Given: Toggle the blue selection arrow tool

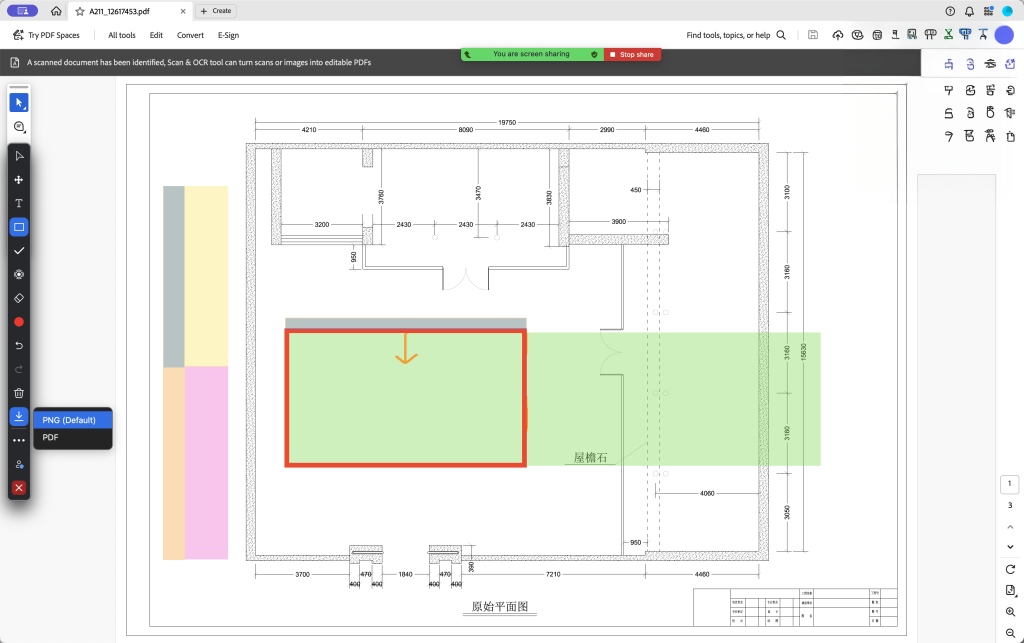Looking at the screenshot, I should click(x=19, y=102).
